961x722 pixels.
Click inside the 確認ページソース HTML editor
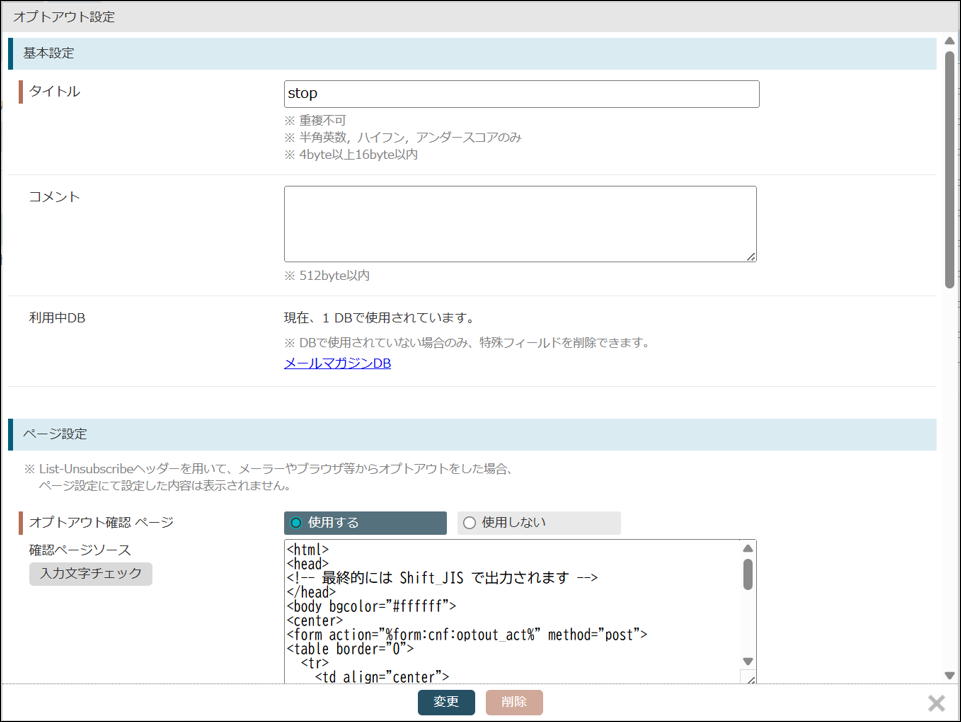[510, 610]
